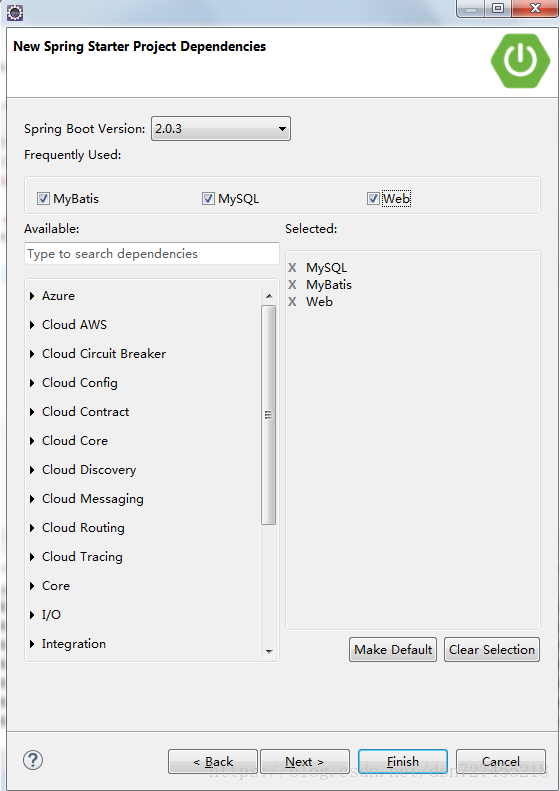Remove Web via its X icon
Viewport: 560px width, 791px height.
[x=292, y=302]
